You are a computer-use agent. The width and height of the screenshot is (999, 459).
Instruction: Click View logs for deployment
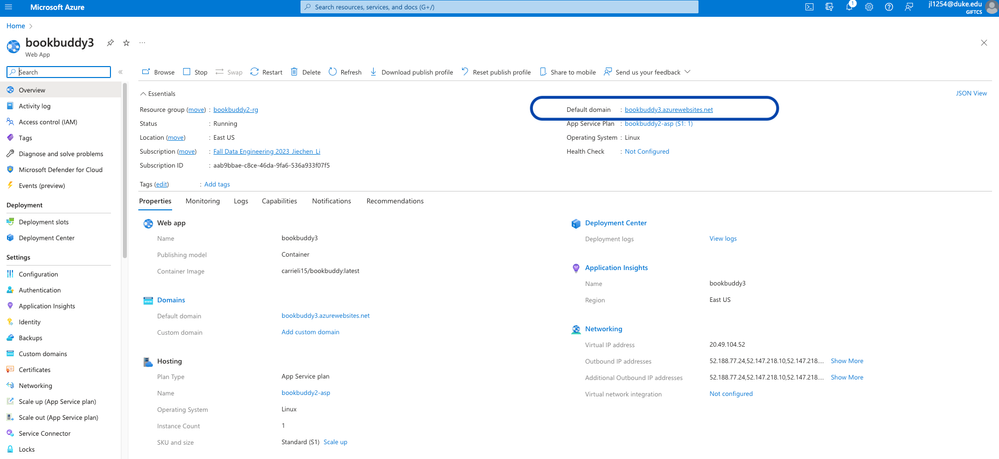(x=723, y=238)
